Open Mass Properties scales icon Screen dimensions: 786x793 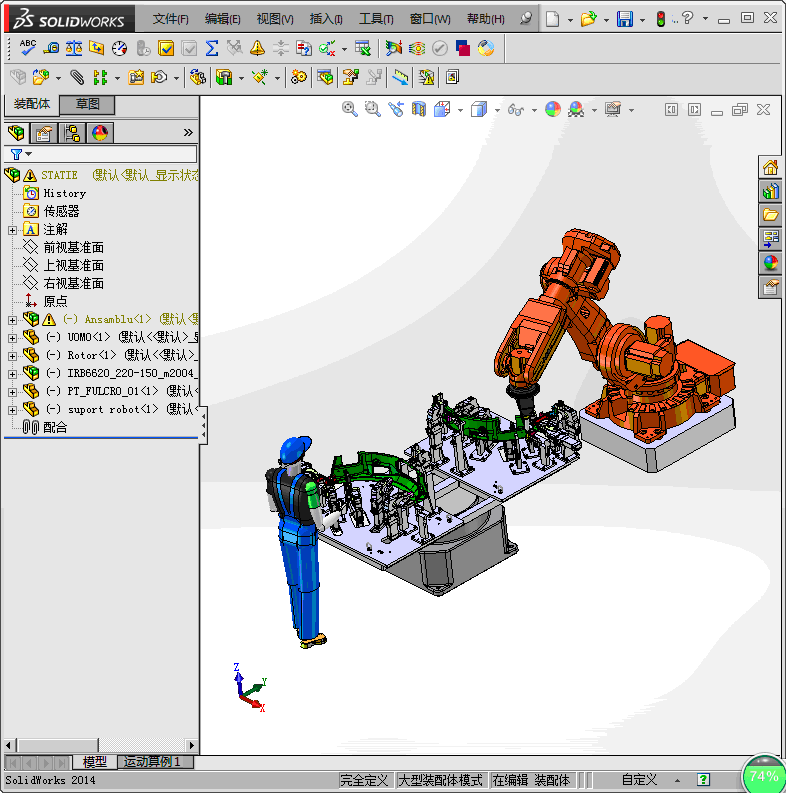(74, 48)
